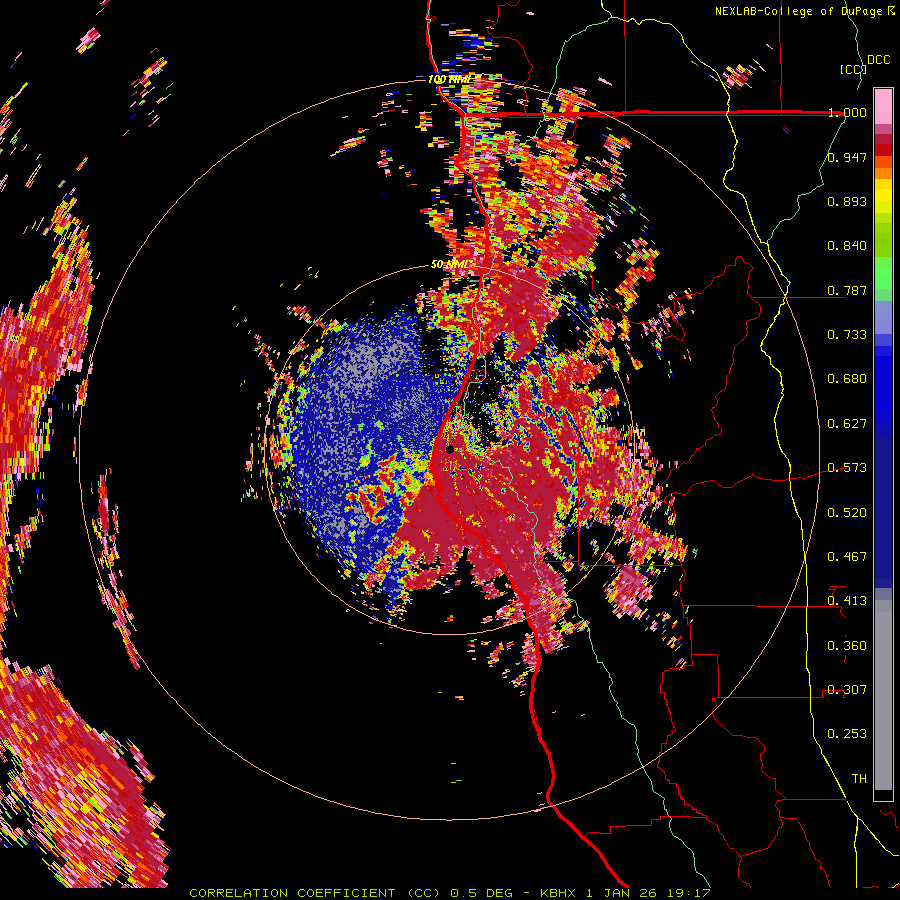Click the DCC label above the color scale

point(878,60)
